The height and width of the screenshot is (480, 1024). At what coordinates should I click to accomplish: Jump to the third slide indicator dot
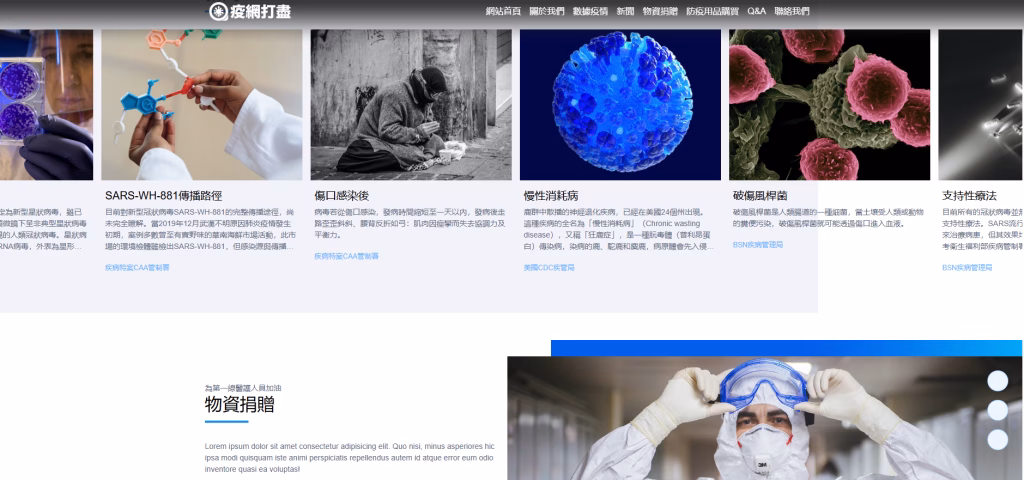(x=997, y=440)
